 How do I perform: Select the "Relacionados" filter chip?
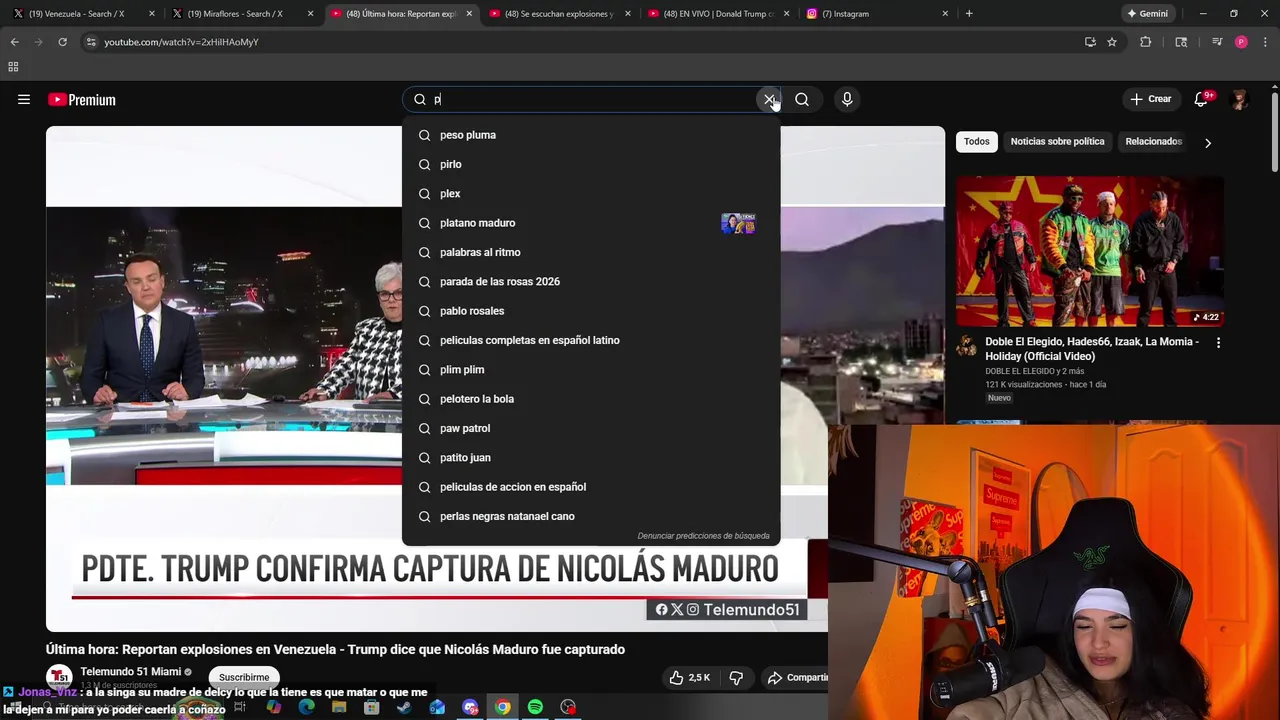click(1153, 141)
